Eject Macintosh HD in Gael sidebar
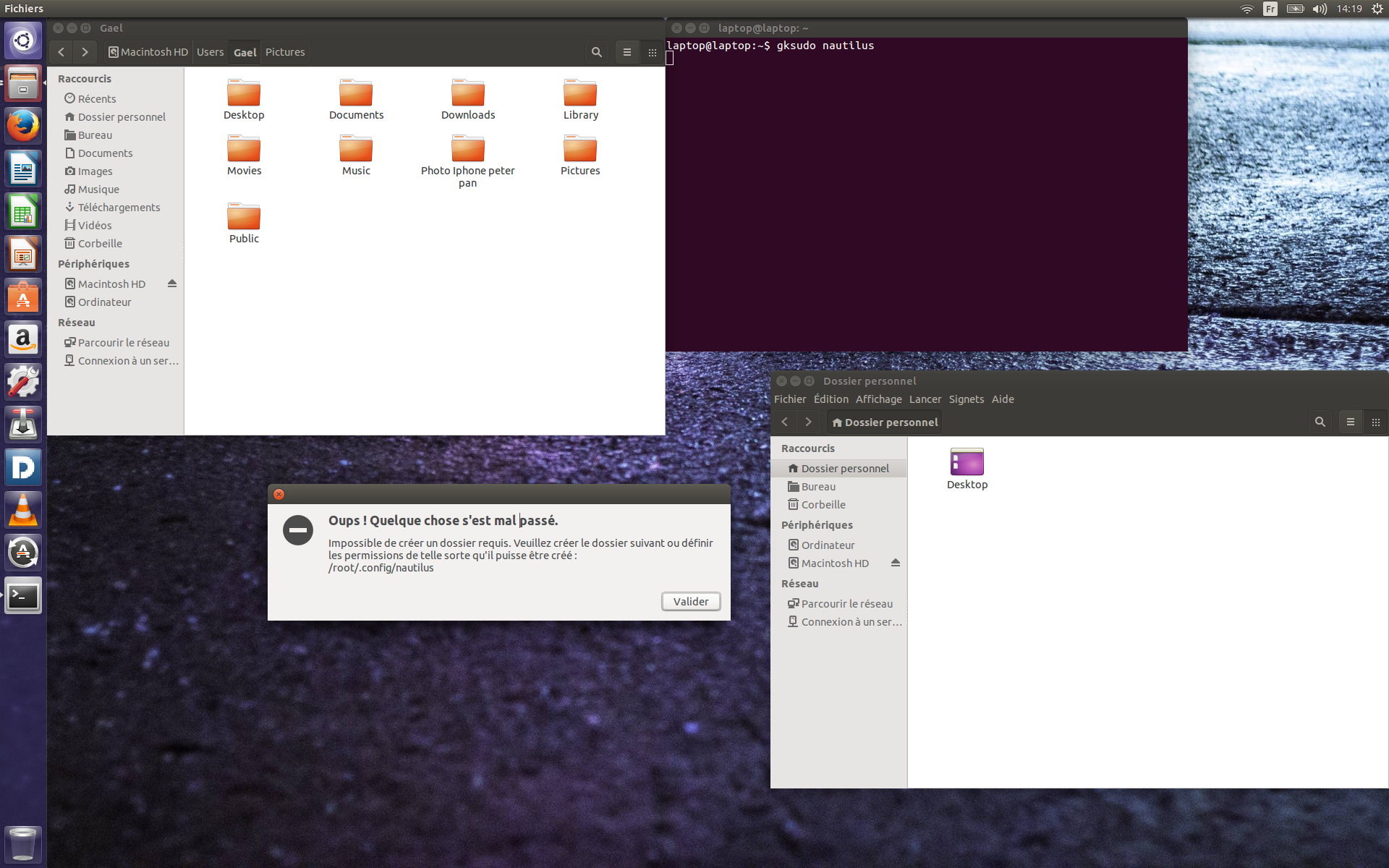This screenshot has height=868, width=1389. coord(172,284)
